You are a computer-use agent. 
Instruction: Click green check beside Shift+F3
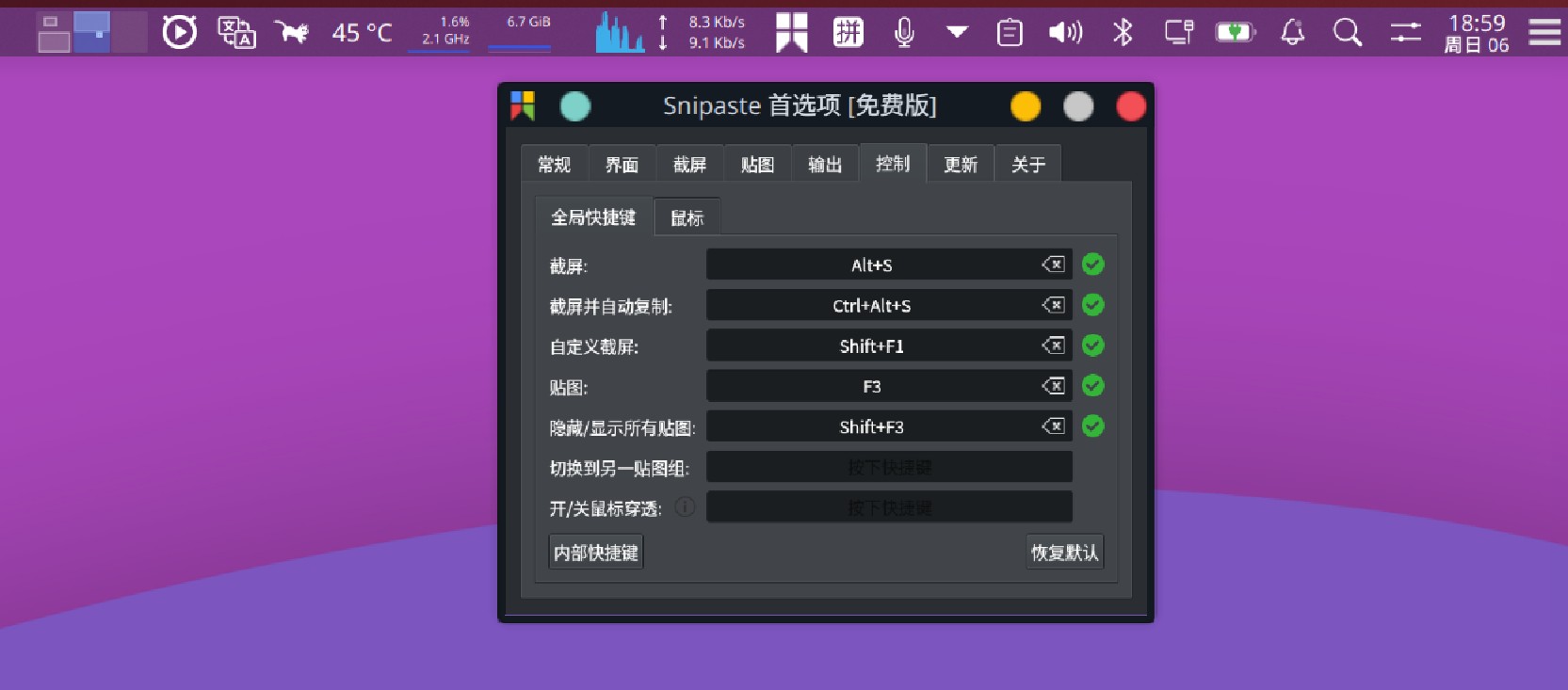(x=1093, y=426)
